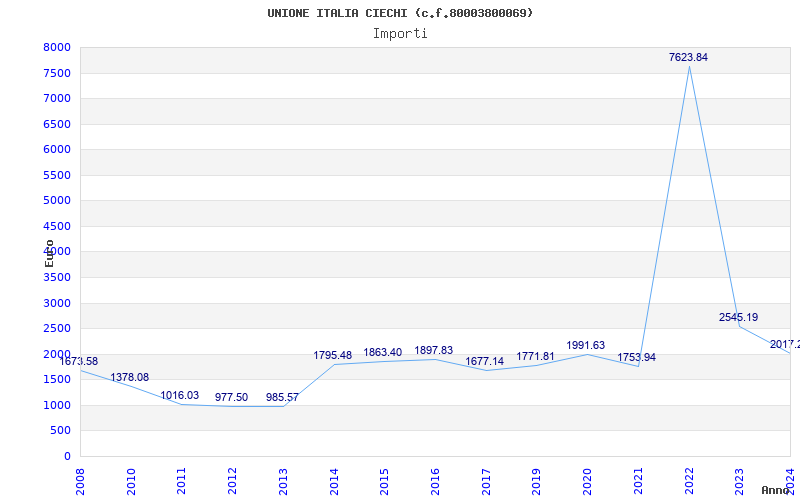
Task: Click the y-axis value 3500
Action: [x=57, y=278]
